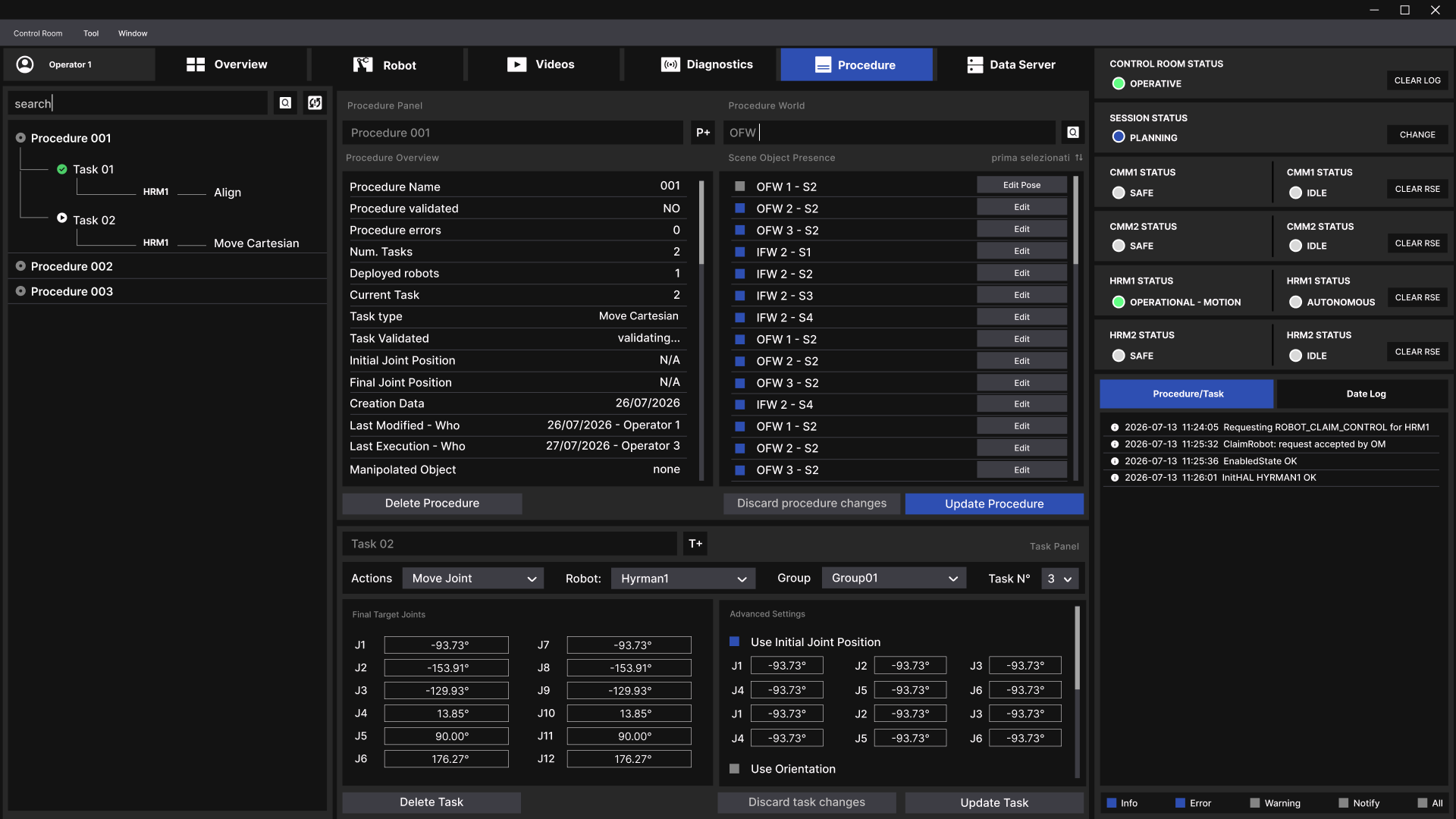
Task: Click the Procedure 002 tree bullet icon
Action: pos(20,266)
